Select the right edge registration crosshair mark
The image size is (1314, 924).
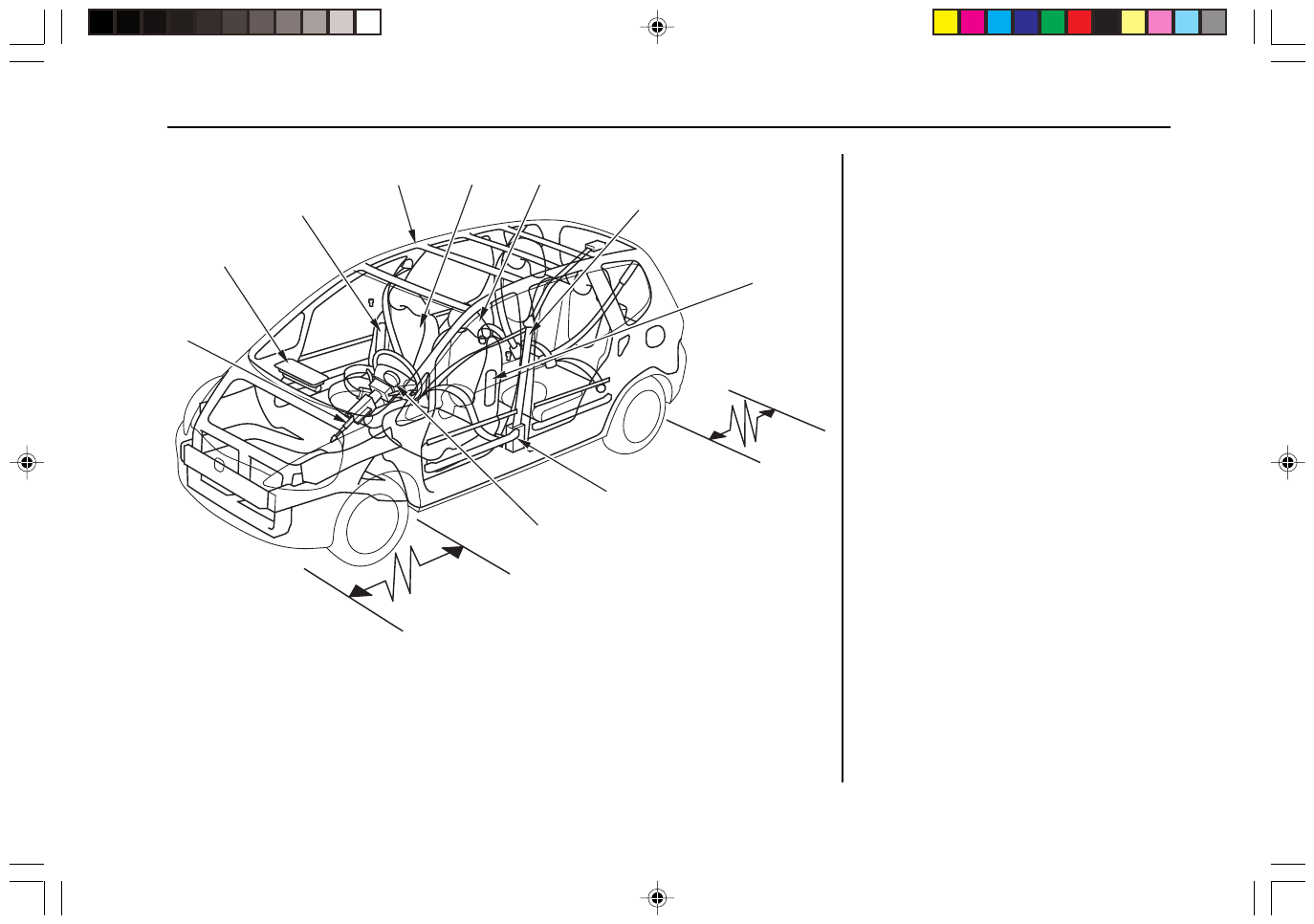1287,463
